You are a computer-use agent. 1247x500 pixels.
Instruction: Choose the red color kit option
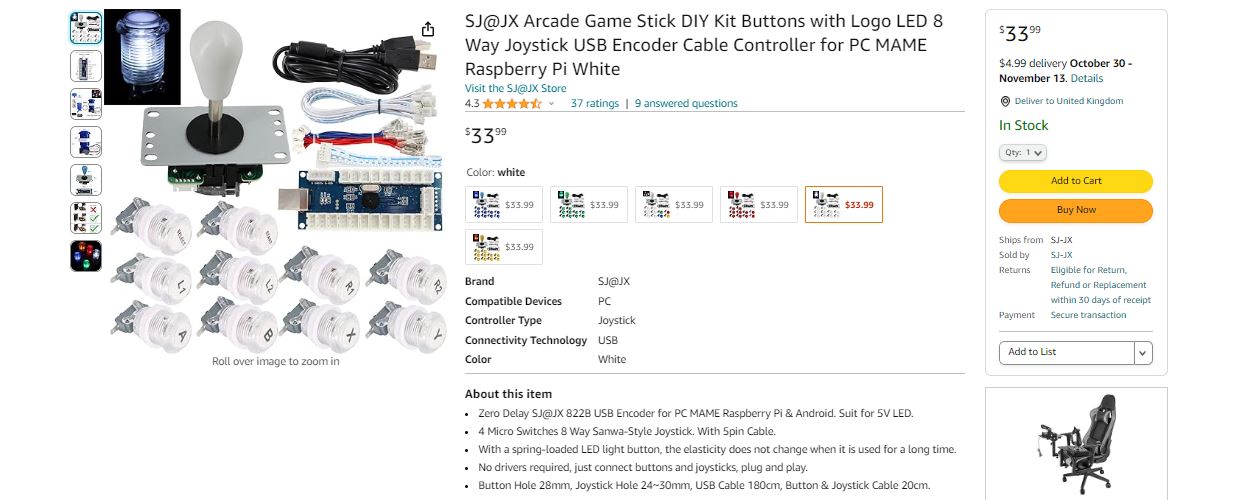(x=759, y=204)
